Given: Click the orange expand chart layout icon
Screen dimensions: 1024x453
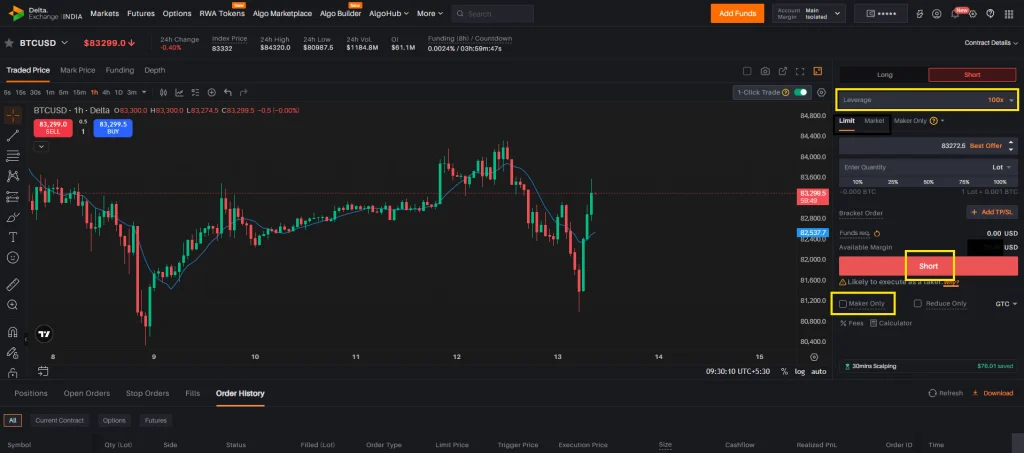Looking at the screenshot, I should [818, 71].
